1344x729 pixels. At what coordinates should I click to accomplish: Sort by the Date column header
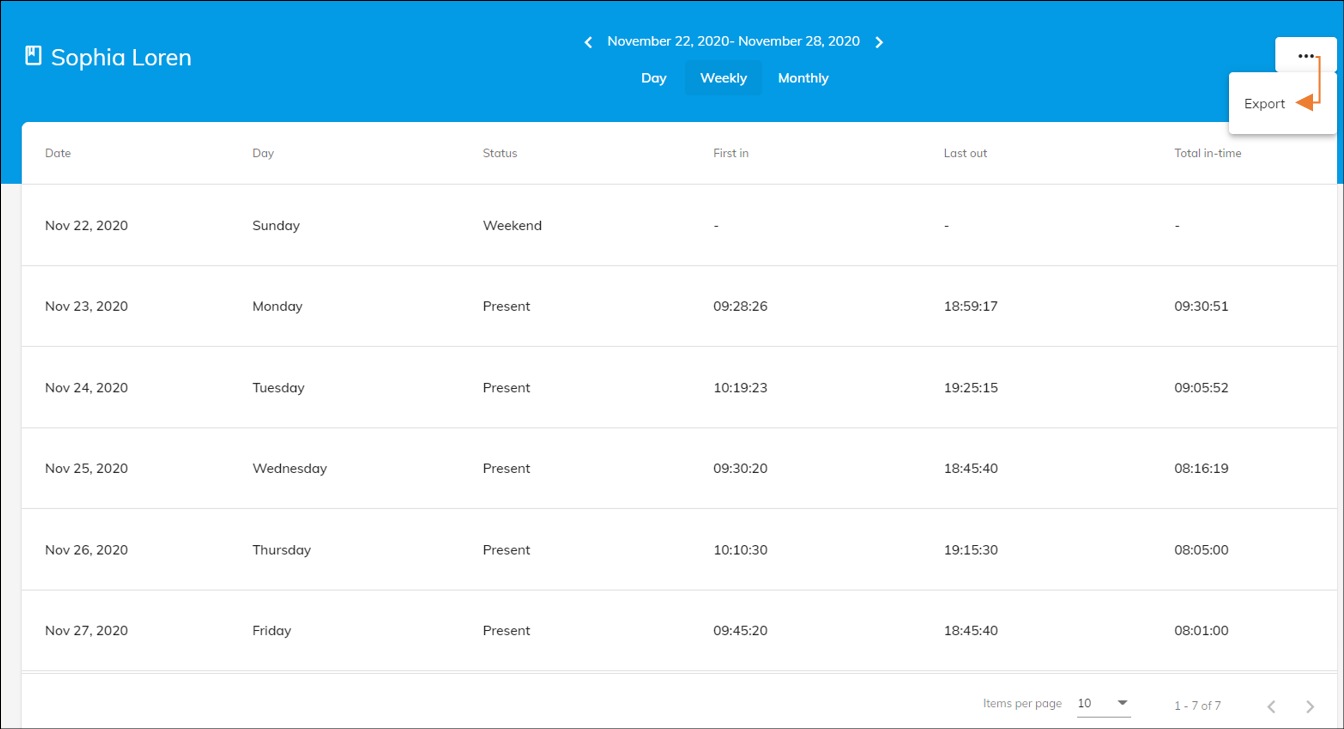(x=58, y=153)
